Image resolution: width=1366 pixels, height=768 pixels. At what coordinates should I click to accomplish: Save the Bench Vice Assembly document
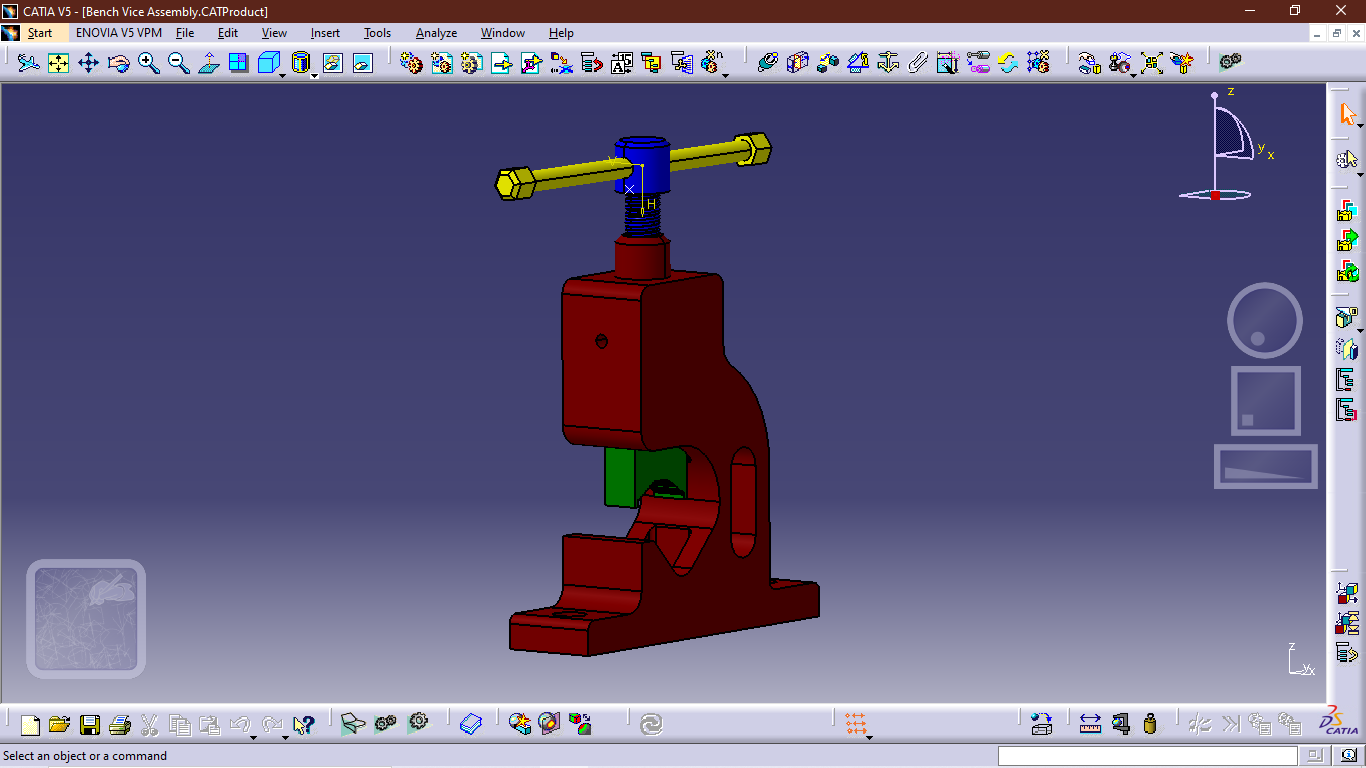(x=89, y=723)
